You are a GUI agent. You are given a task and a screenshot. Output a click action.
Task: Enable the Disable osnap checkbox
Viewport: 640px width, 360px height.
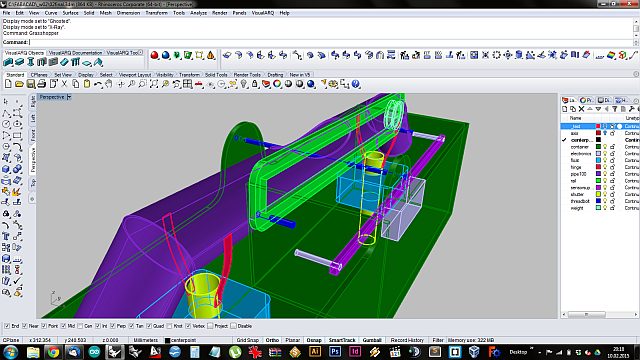click(x=233, y=326)
